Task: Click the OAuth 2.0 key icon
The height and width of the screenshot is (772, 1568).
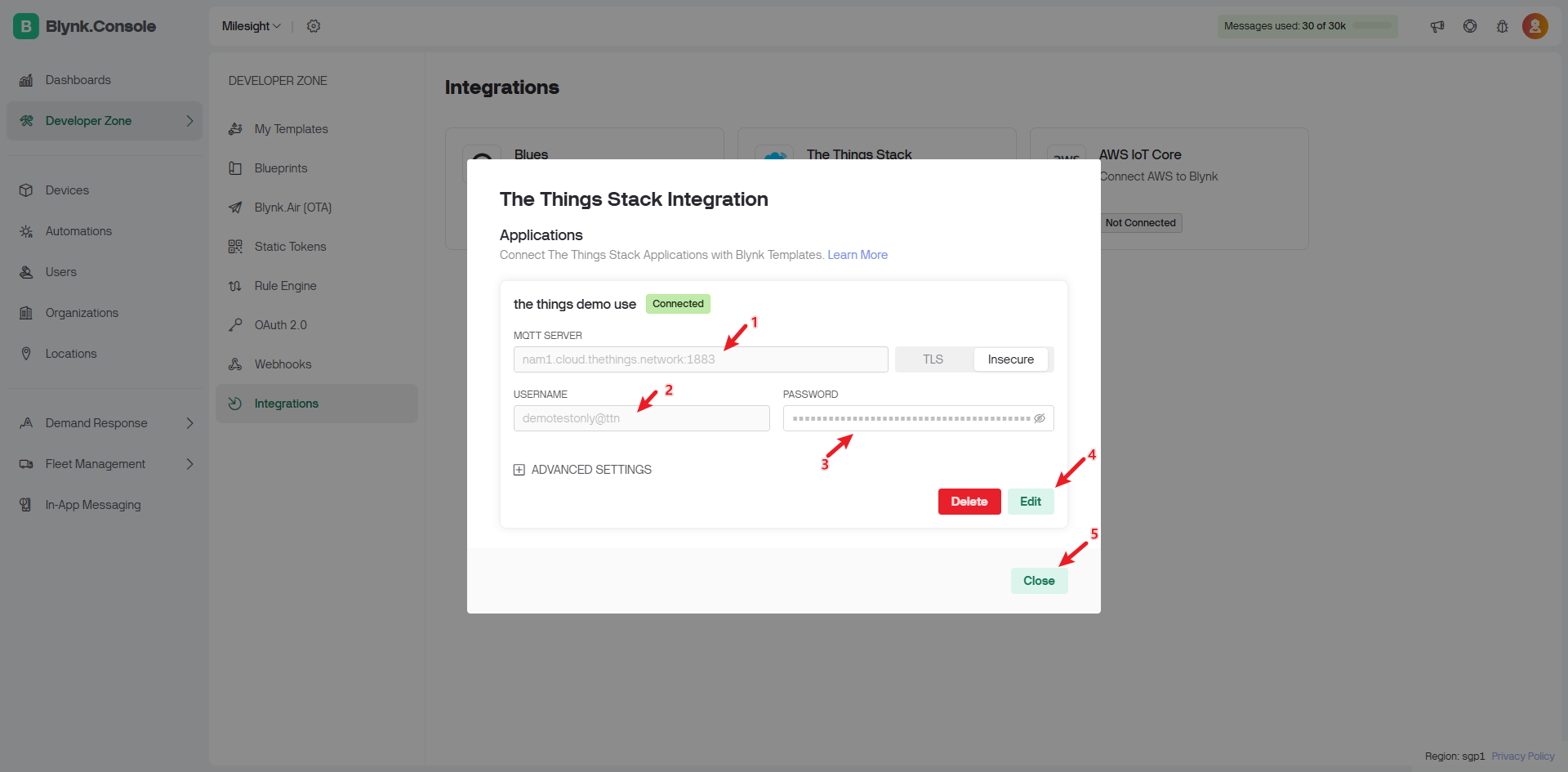Action: (x=235, y=325)
